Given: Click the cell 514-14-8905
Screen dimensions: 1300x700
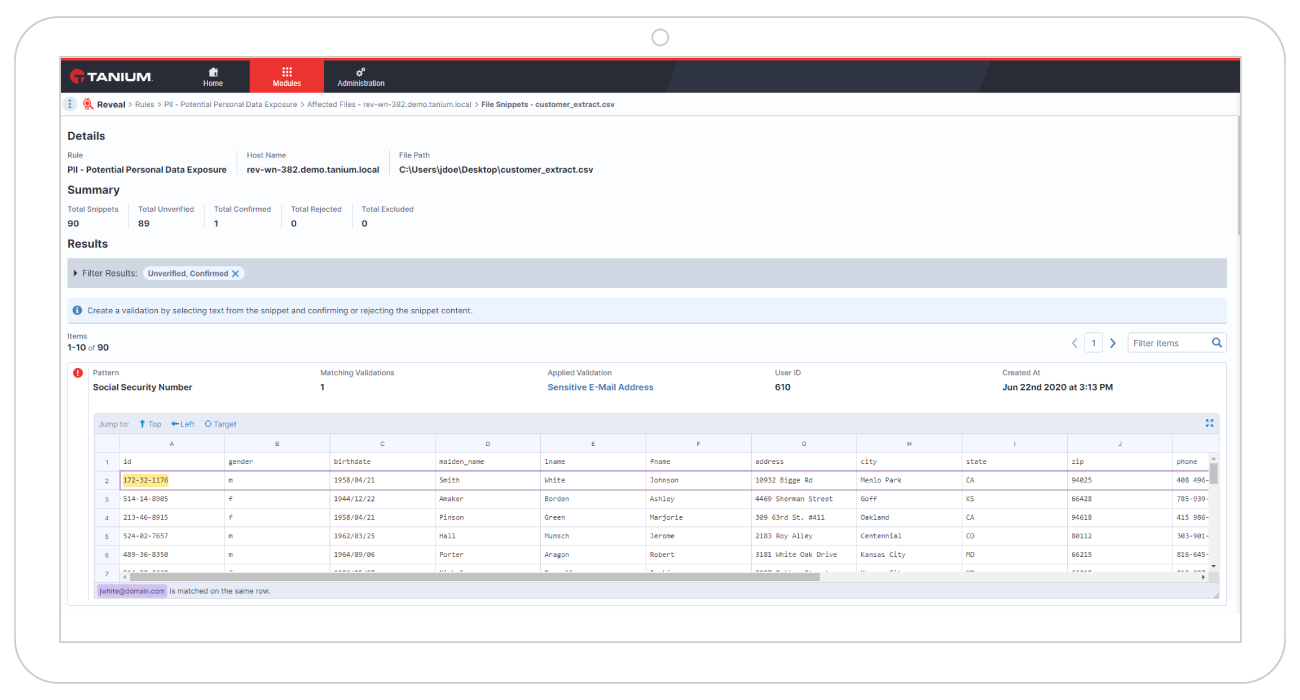Looking at the screenshot, I should [172, 499].
